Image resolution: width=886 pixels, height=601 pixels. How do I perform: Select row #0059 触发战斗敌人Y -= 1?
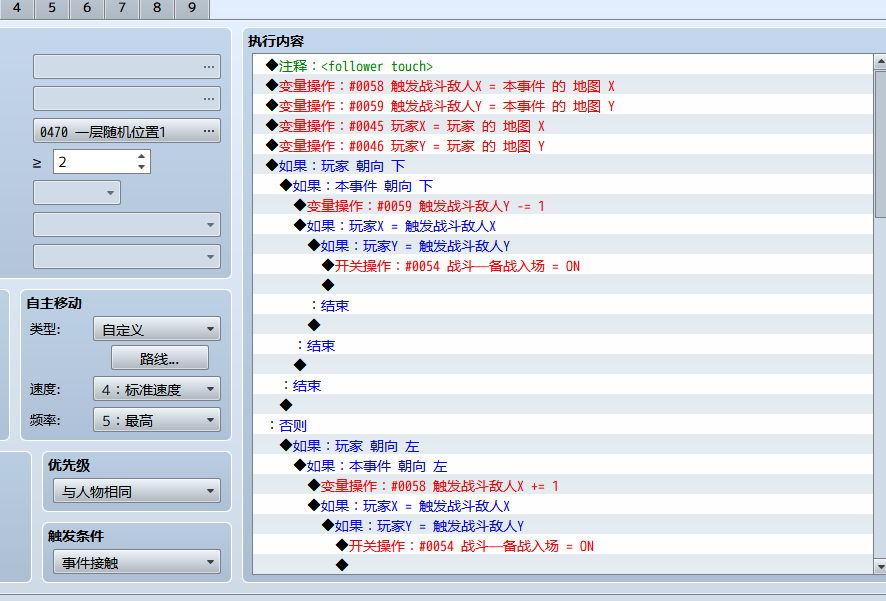[563, 206]
